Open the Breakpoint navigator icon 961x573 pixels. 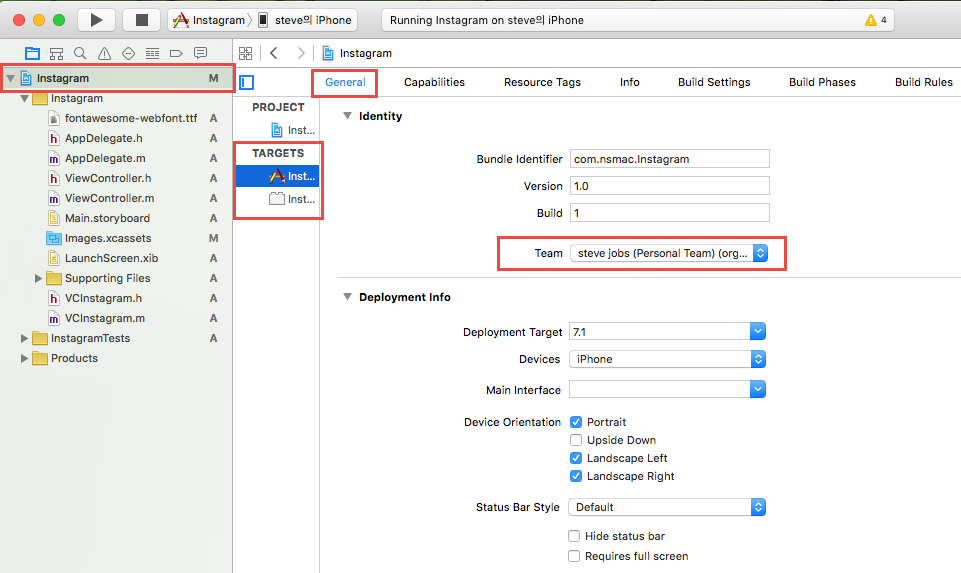(176, 53)
